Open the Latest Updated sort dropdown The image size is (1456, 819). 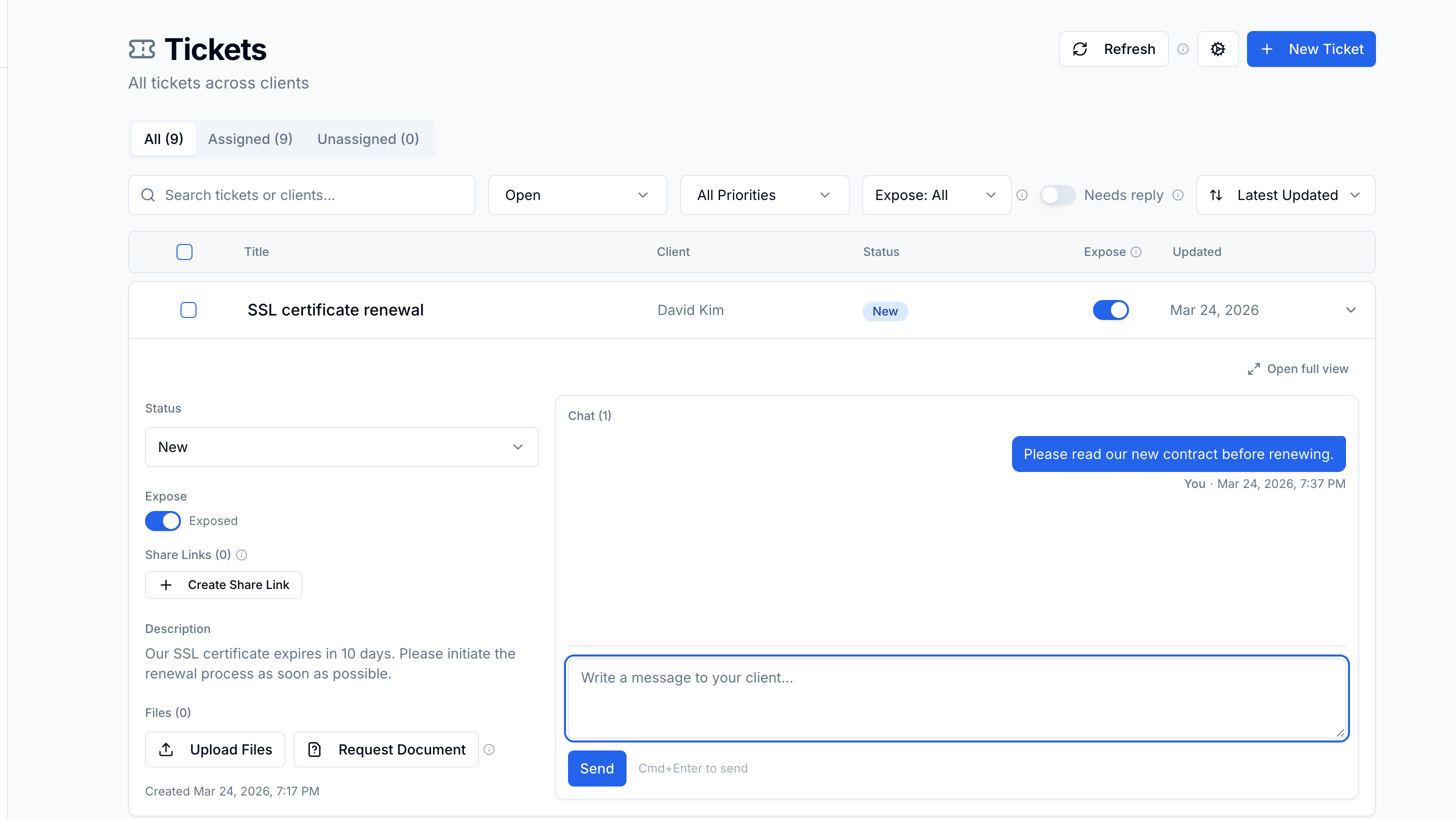tap(1285, 195)
